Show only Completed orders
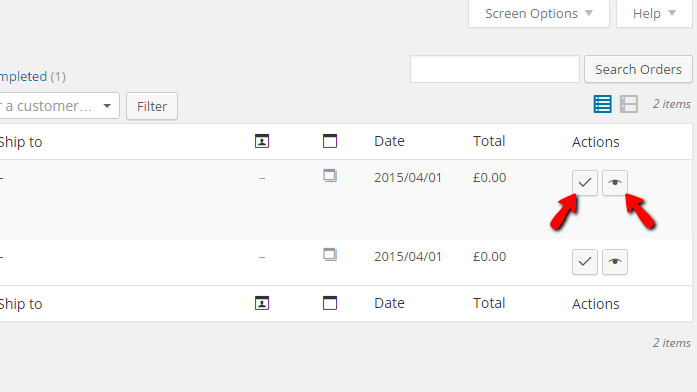 (23, 76)
